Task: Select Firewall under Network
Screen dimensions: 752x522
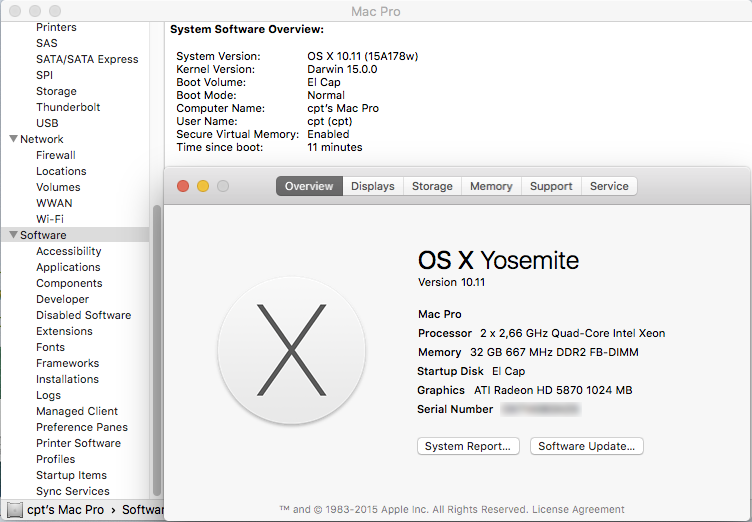Action: [56, 155]
